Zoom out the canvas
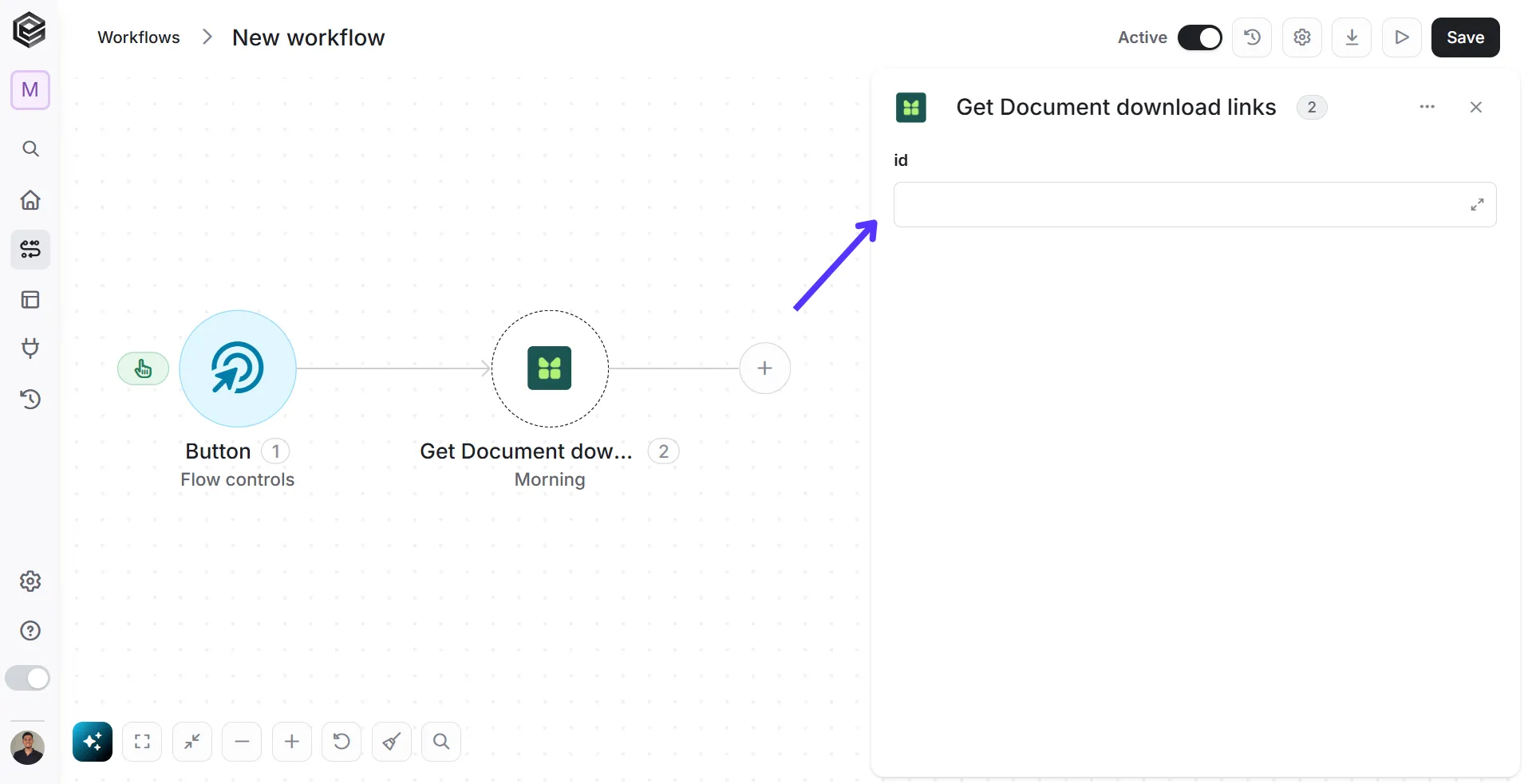 click(242, 742)
